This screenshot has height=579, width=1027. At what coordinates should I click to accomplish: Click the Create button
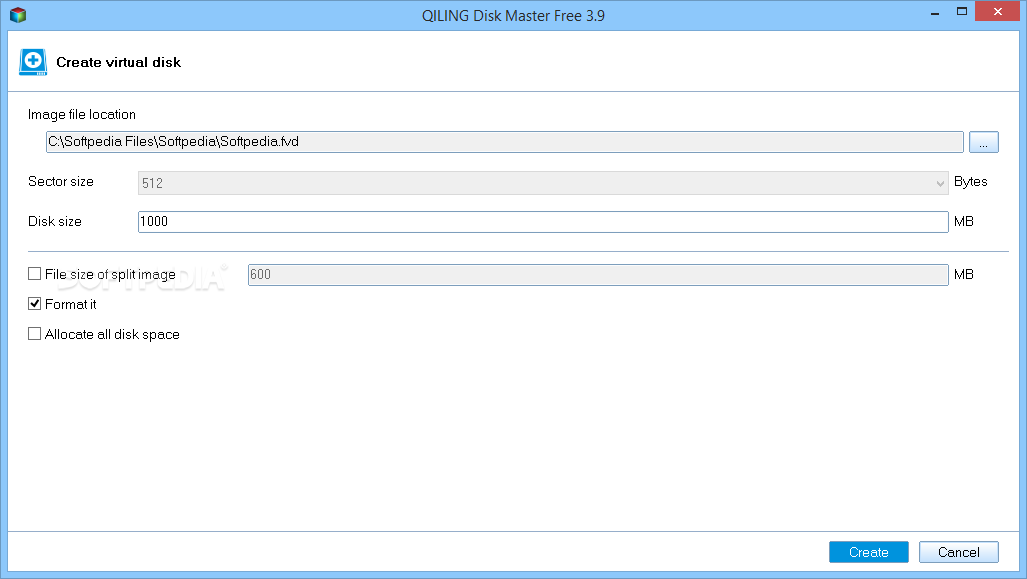coord(868,552)
